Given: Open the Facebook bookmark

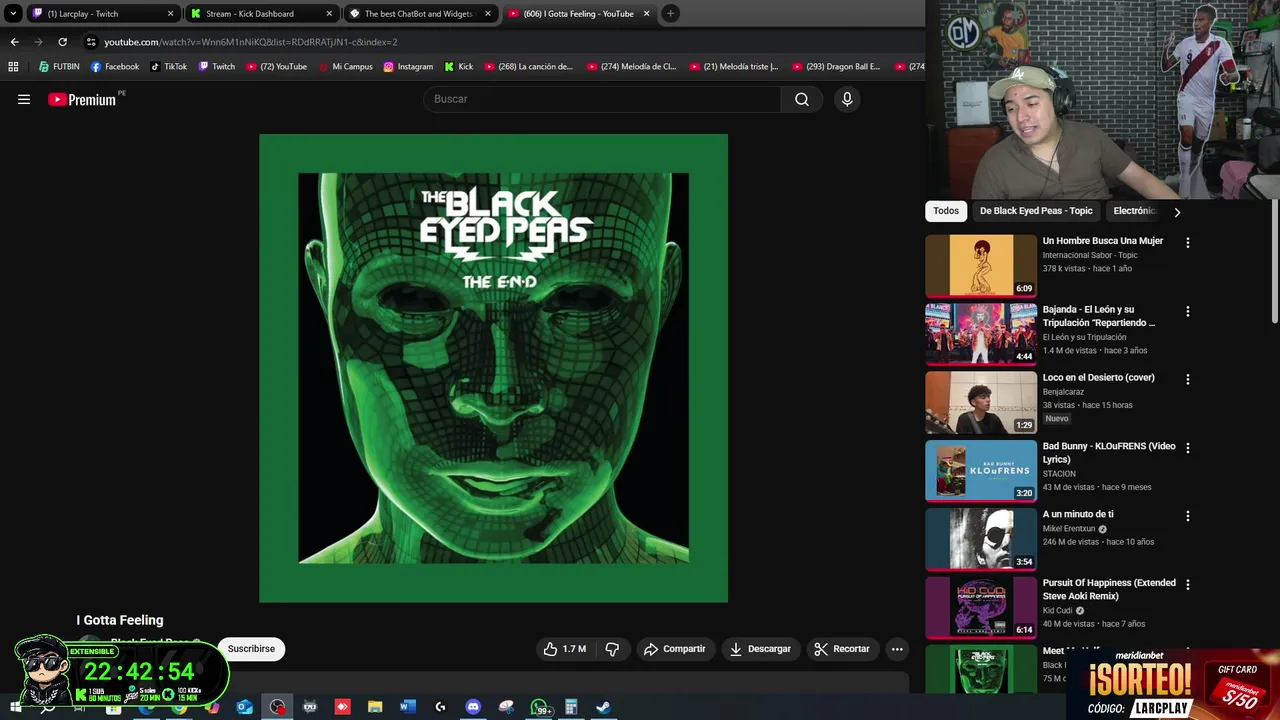Looking at the screenshot, I should coord(115,67).
